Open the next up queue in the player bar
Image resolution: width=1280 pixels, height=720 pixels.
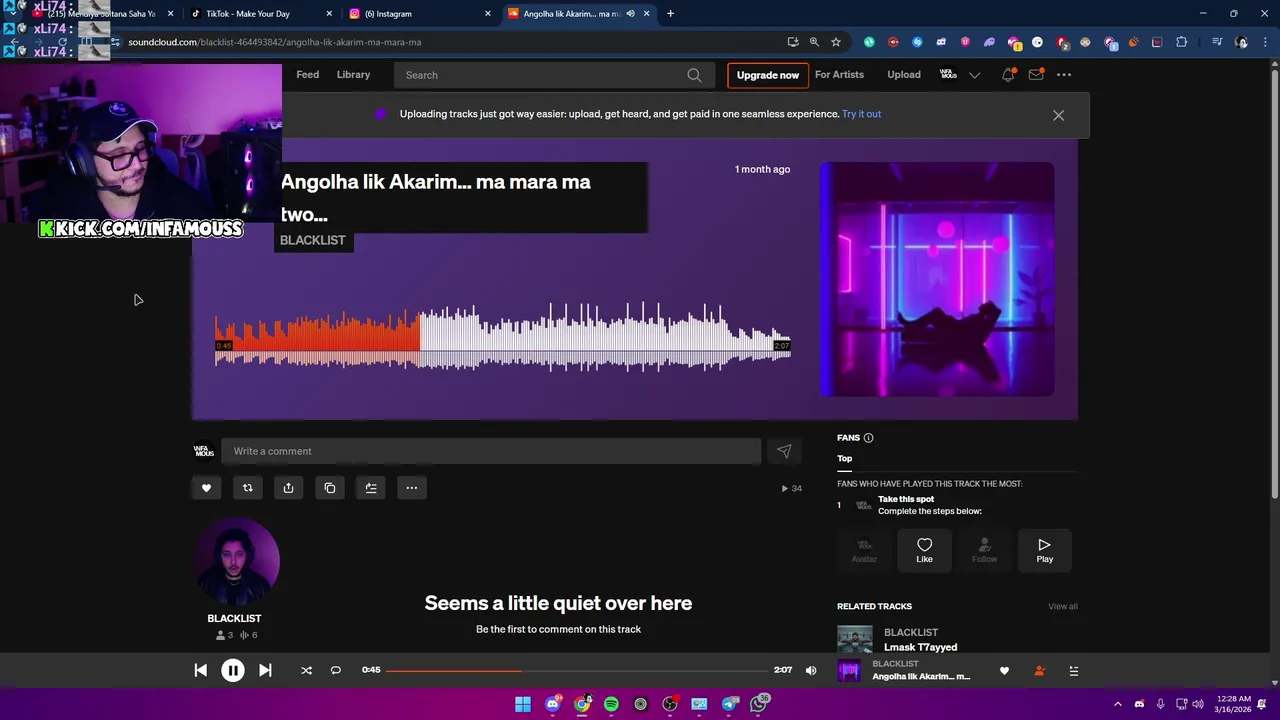pyautogui.click(x=1073, y=671)
